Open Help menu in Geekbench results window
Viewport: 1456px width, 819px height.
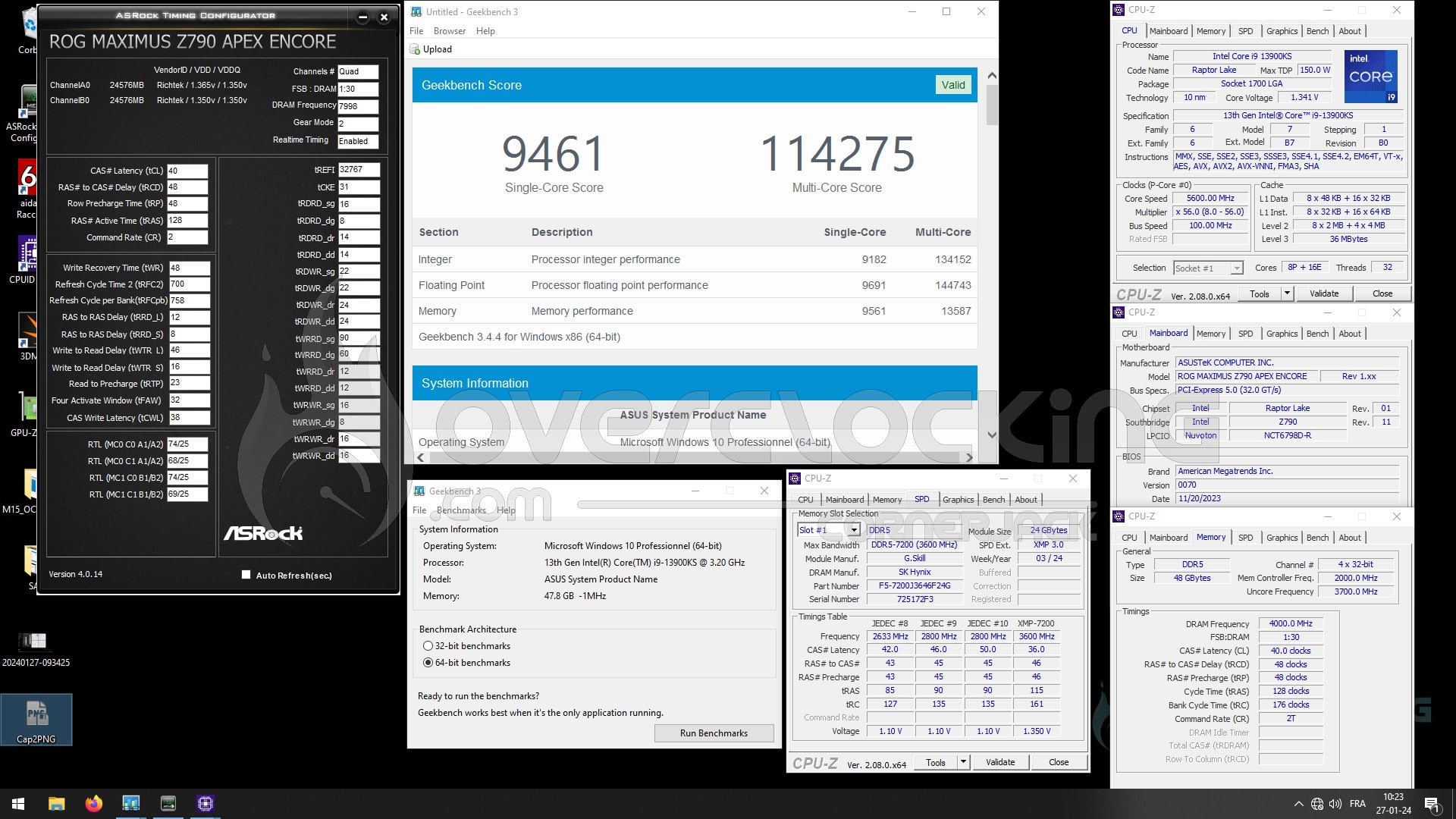[485, 31]
